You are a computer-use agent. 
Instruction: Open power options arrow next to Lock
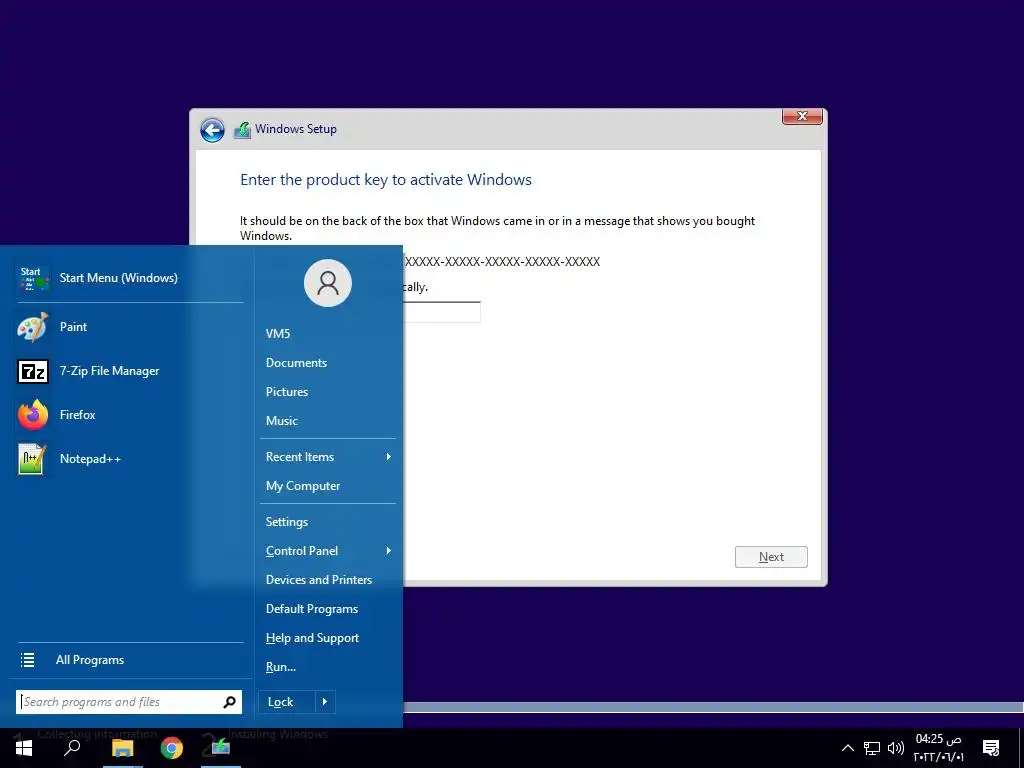325,702
